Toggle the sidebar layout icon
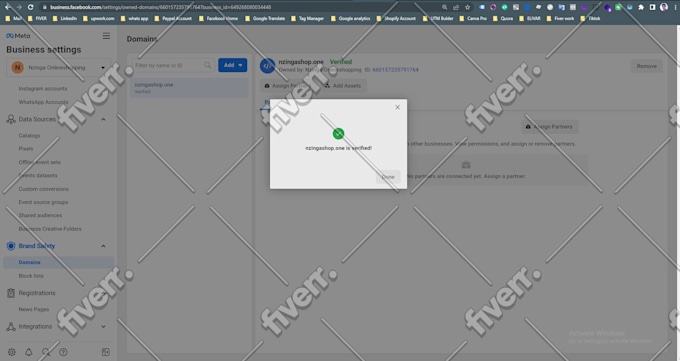This screenshot has height=361, width=680. pos(105,352)
